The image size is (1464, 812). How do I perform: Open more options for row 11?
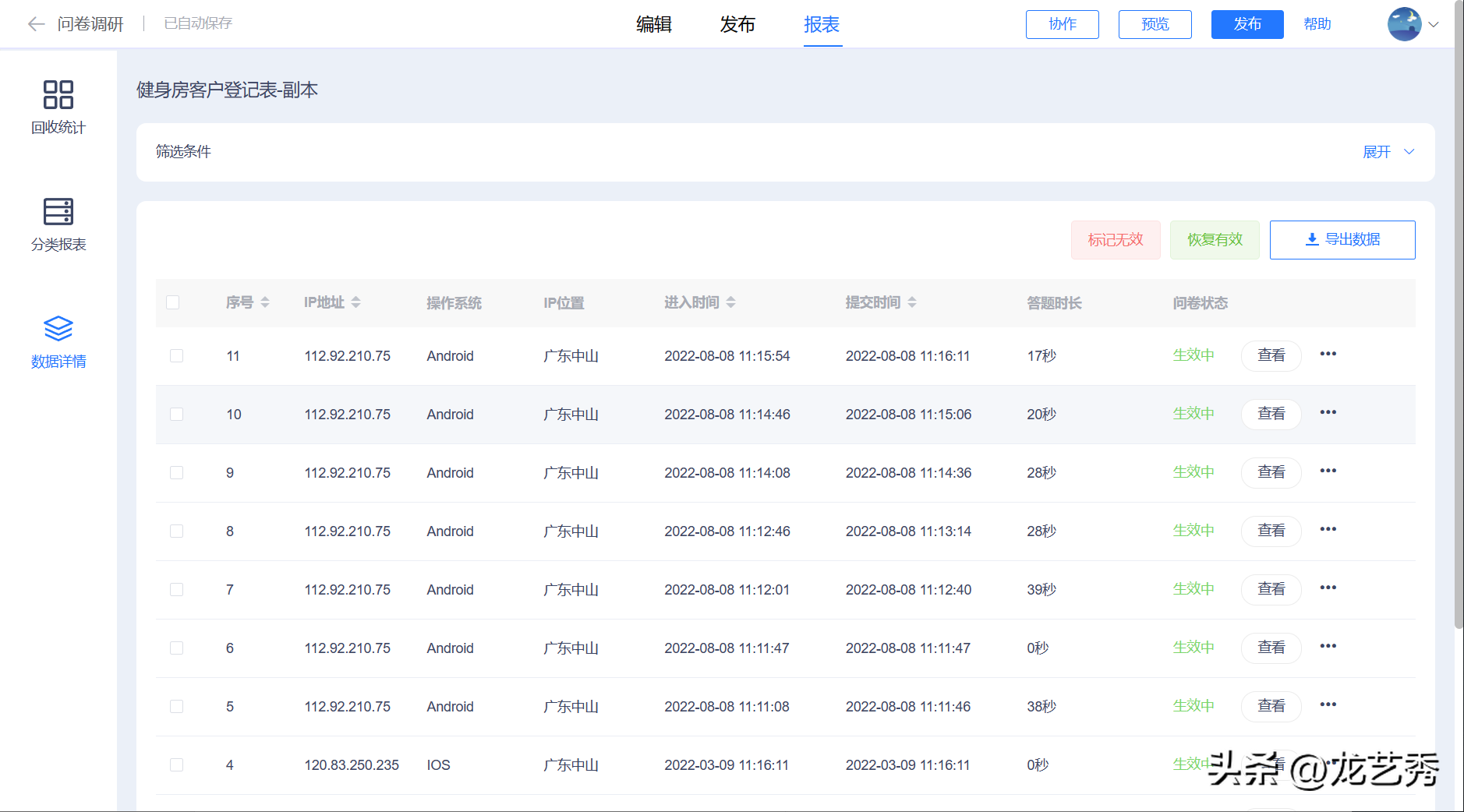(x=1328, y=354)
